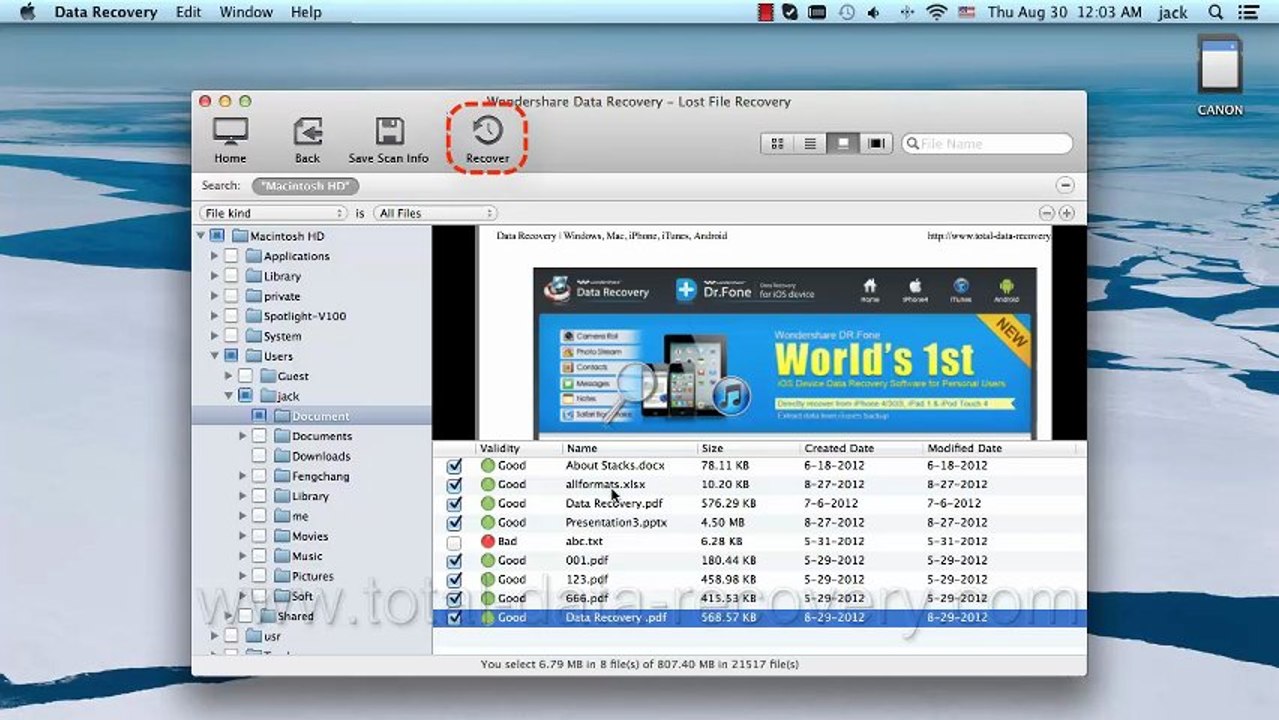Open the Edit menu

(x=188, y=12)
